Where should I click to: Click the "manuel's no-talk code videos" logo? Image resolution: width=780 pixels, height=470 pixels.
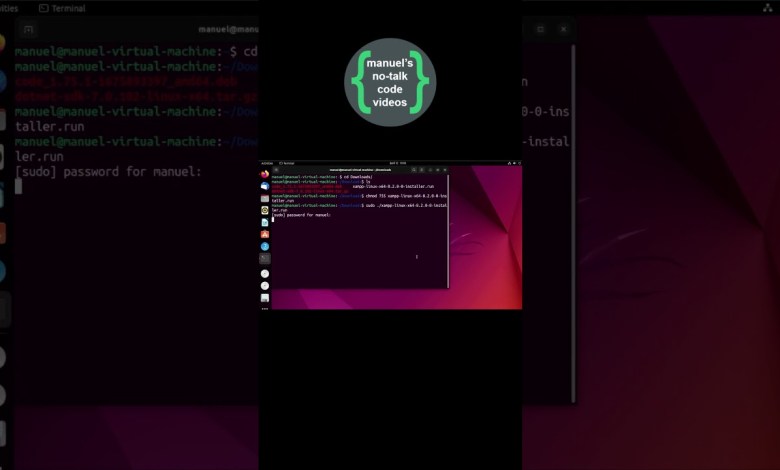click(x=390, y=82)
